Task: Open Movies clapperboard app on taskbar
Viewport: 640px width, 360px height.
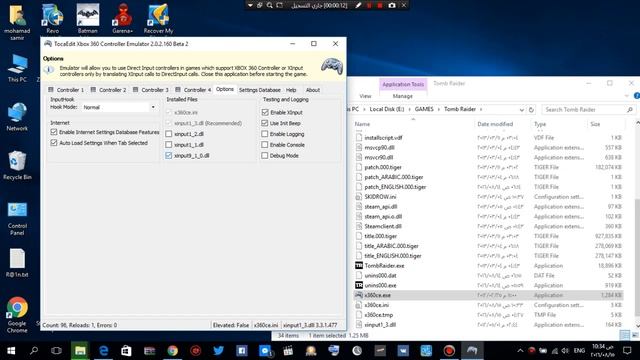Action: coord(288,351)
